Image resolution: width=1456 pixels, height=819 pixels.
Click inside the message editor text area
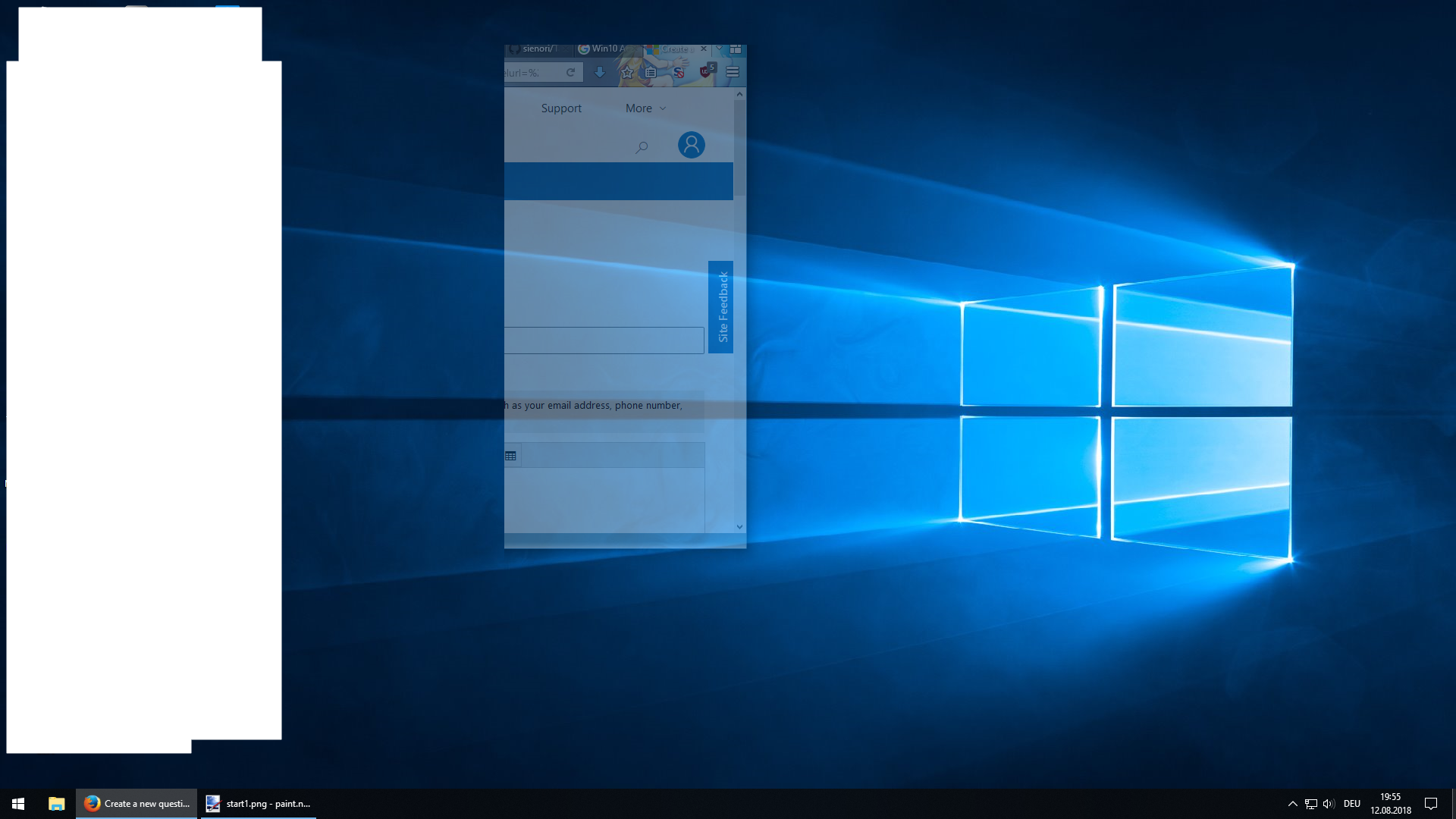click(604, 499)
